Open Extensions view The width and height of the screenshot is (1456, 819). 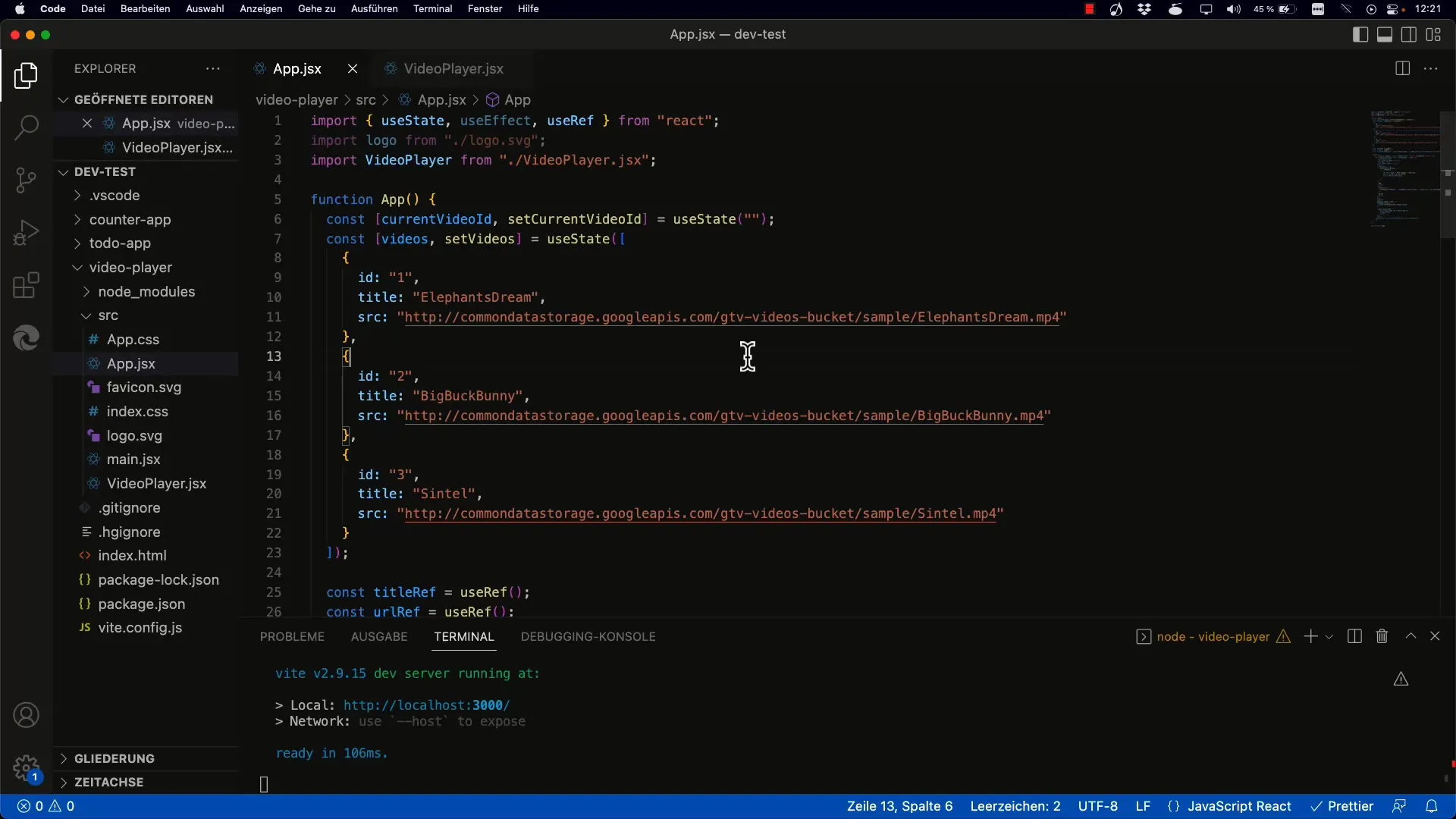click(x=26, y=286)
